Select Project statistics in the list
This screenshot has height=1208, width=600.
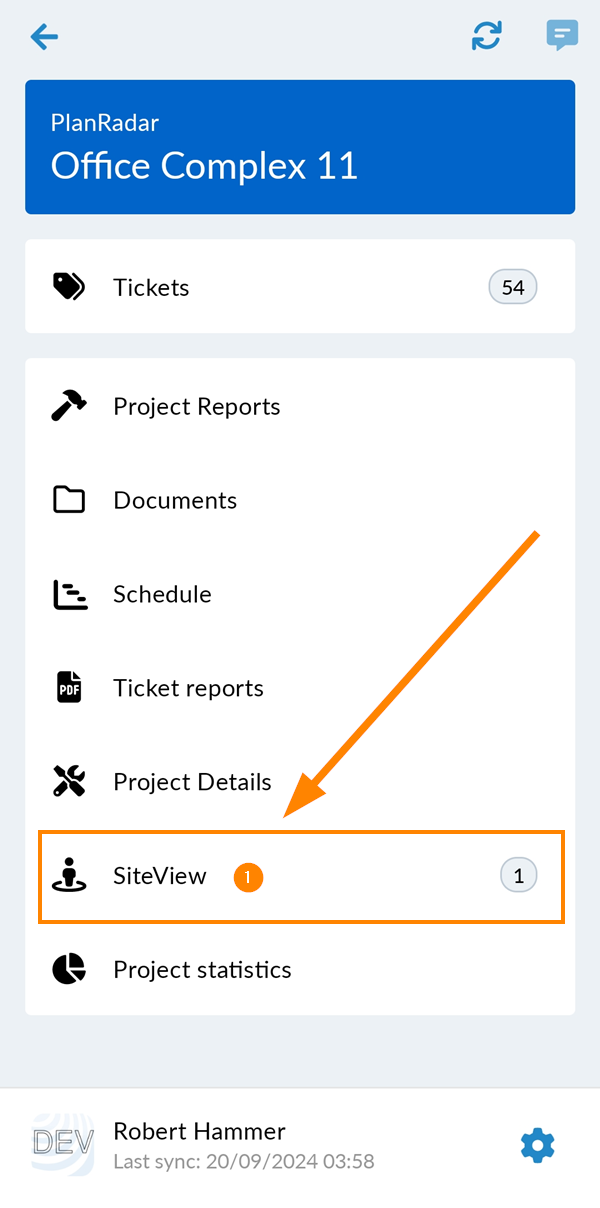300,969
